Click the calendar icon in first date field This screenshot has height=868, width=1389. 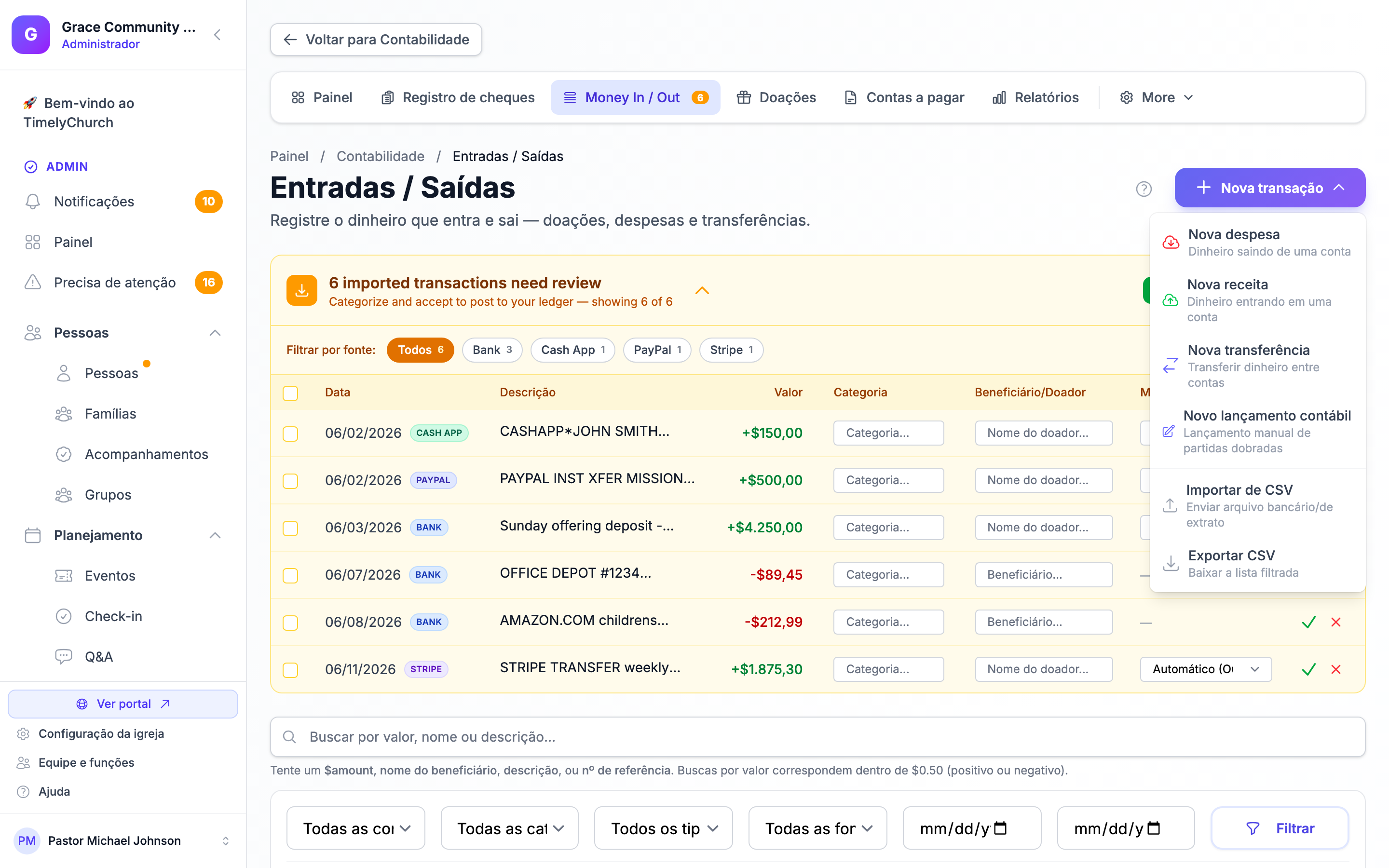(x=1000, y=828)
